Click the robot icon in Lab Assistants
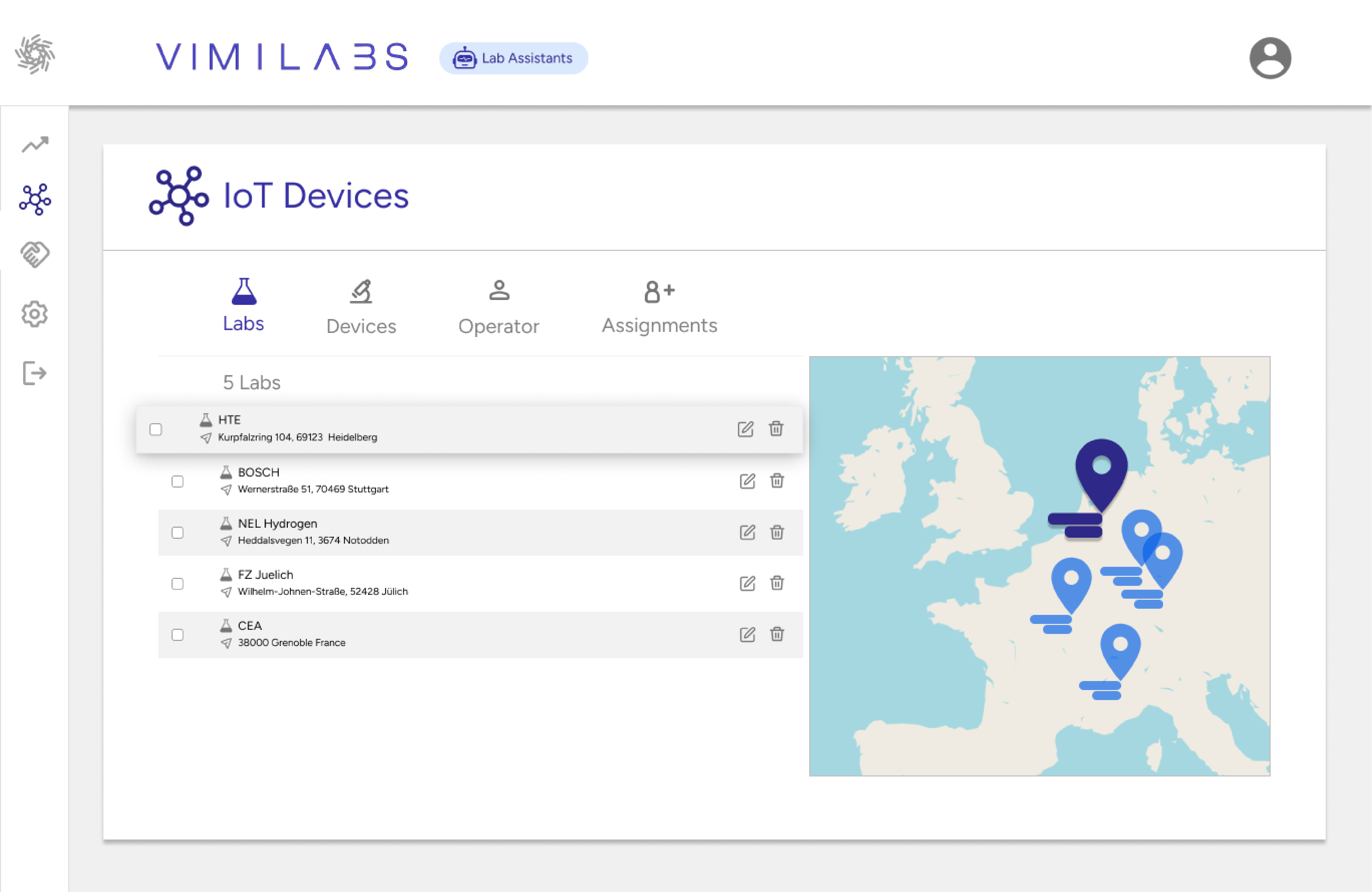Viewport: 1372px width, 892px height. [464, 58]
